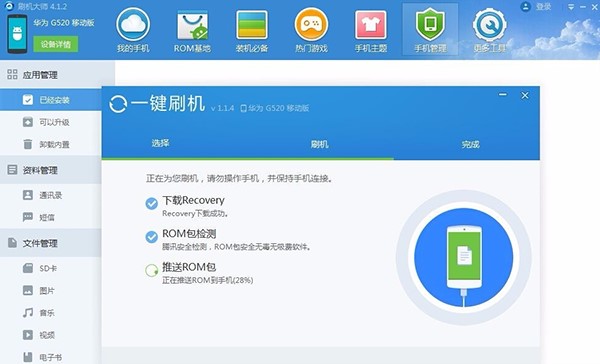Click 设备详情 green button
600x364 pixels.
click(x=56, y=44)
